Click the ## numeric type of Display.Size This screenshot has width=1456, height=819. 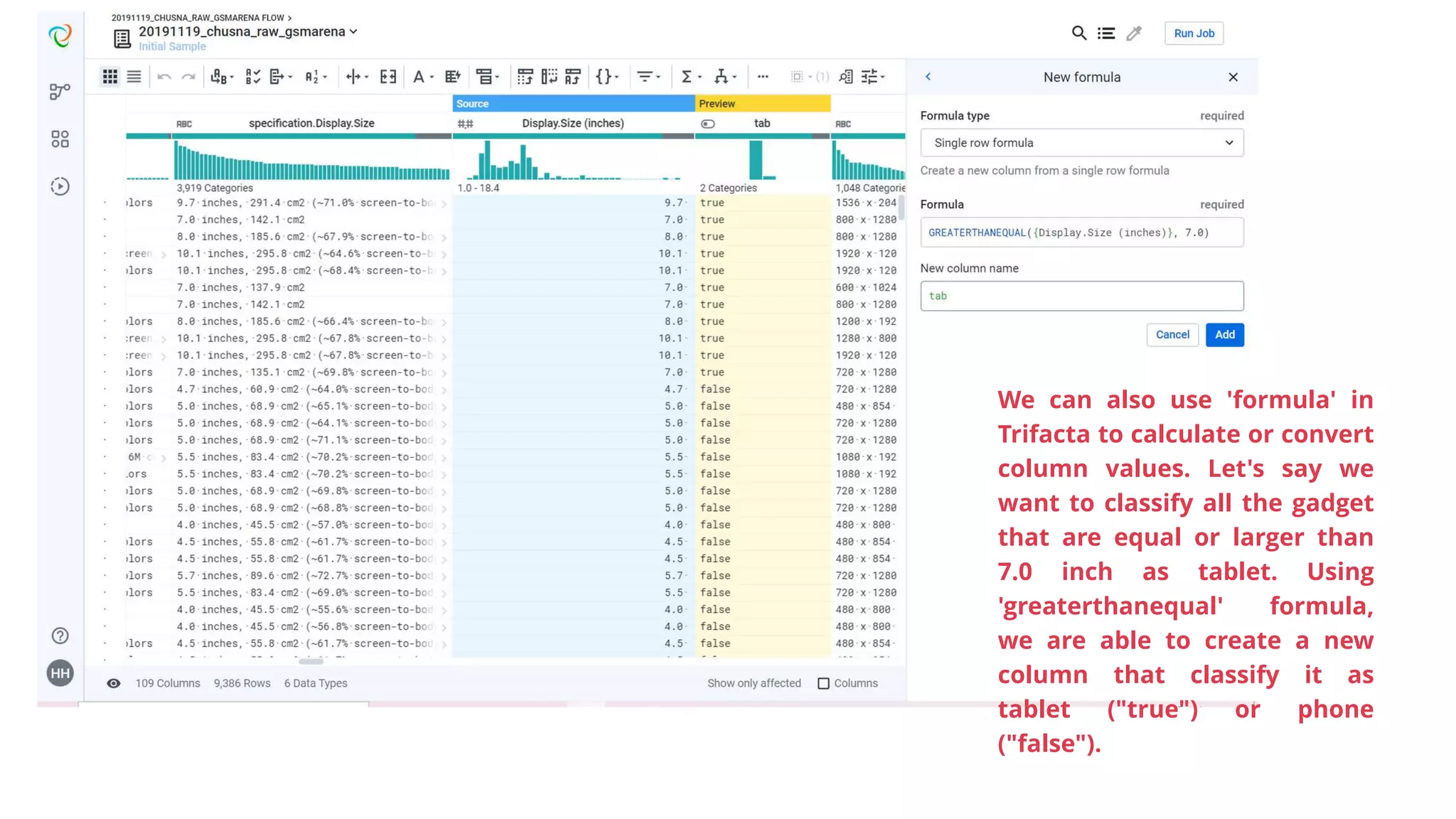pos(465,124)
